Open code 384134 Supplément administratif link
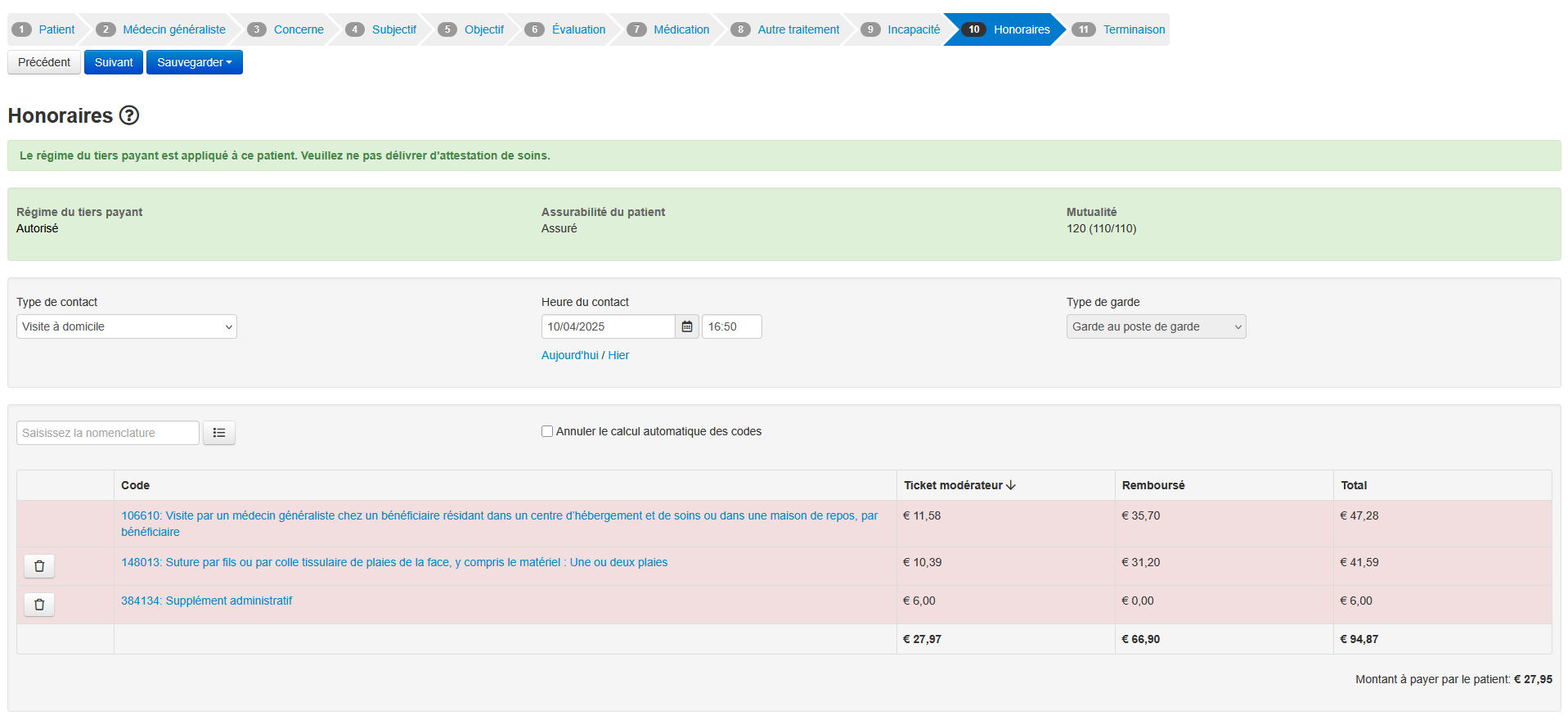1568x720 pixels. tap(206, 601)
